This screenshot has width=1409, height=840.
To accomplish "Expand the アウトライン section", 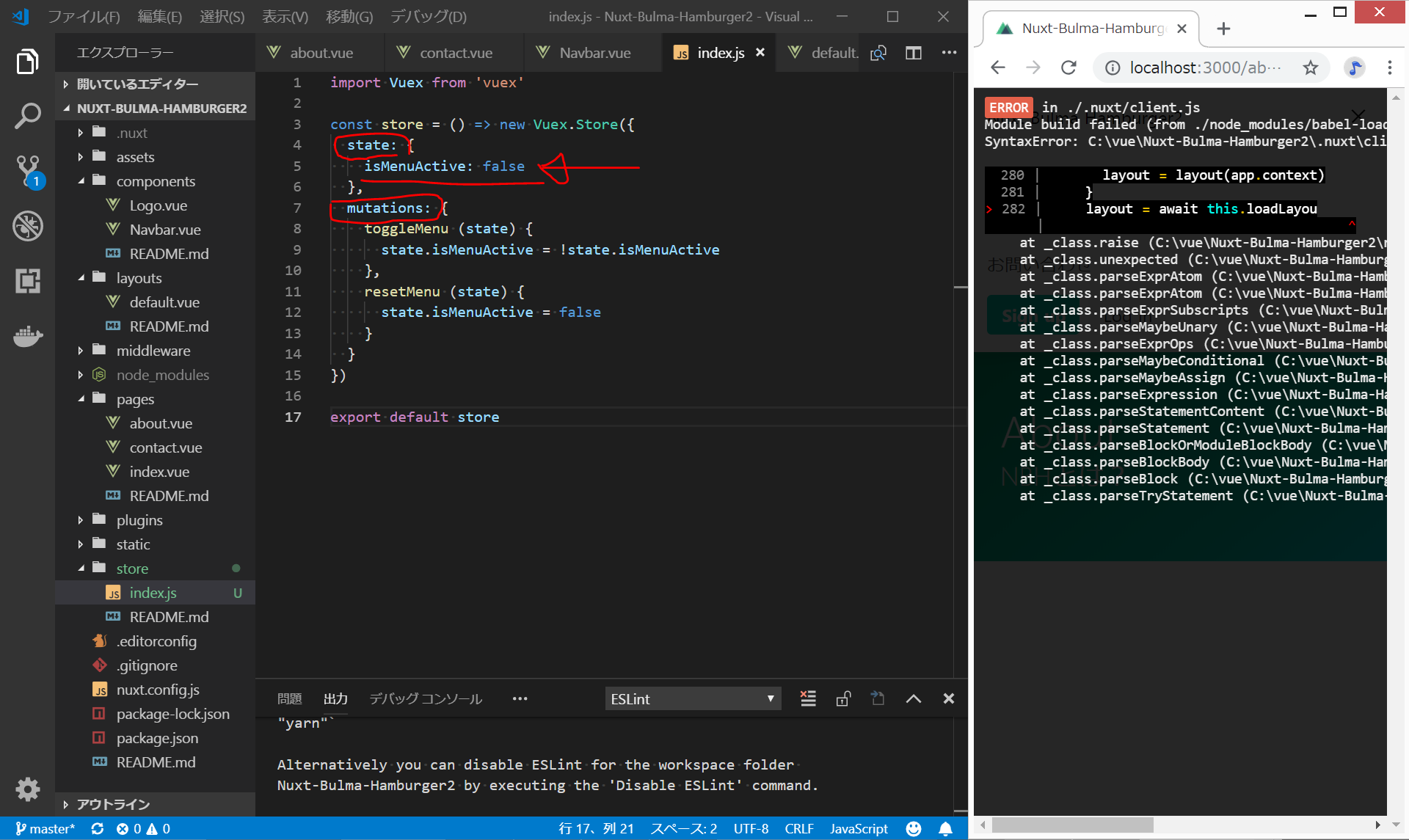I will 113,804.
